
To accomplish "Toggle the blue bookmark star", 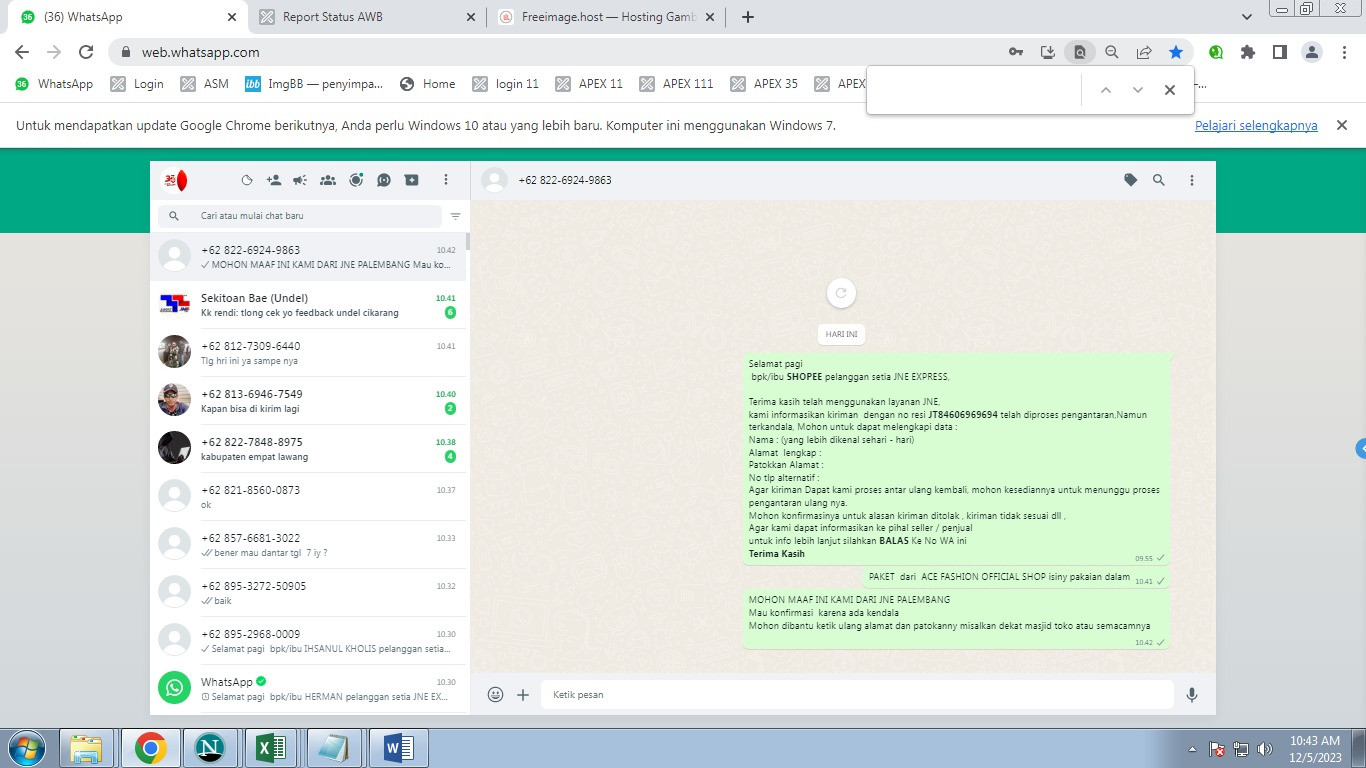I will (1176, 52).
